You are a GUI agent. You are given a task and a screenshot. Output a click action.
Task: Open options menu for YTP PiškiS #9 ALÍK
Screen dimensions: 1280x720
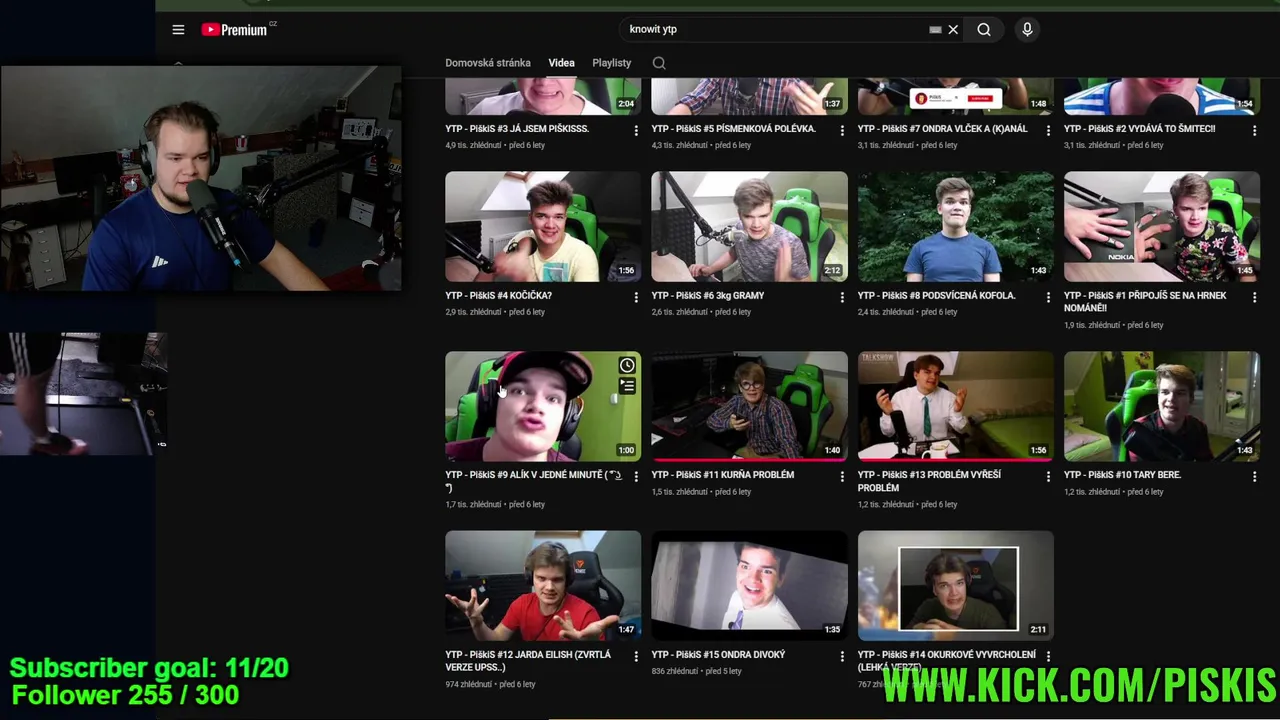point(636,477)
